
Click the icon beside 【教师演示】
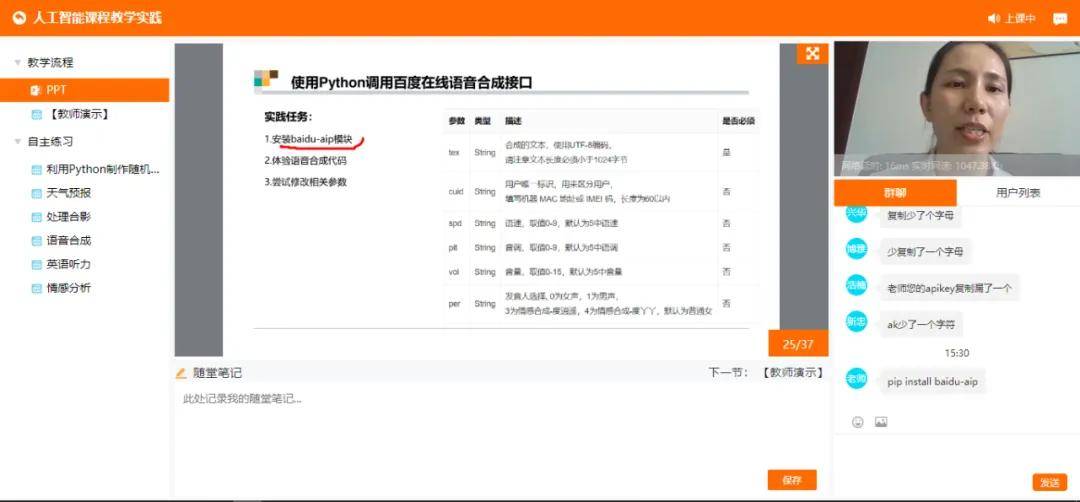point(37,114)
